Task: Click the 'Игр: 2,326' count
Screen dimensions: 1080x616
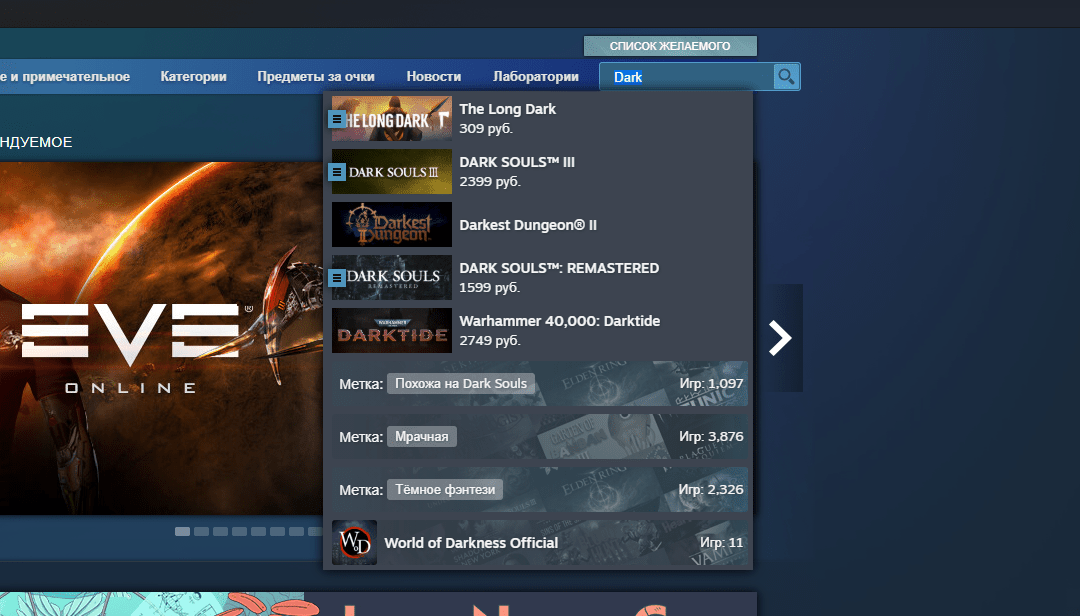Action: pos(712,490)
